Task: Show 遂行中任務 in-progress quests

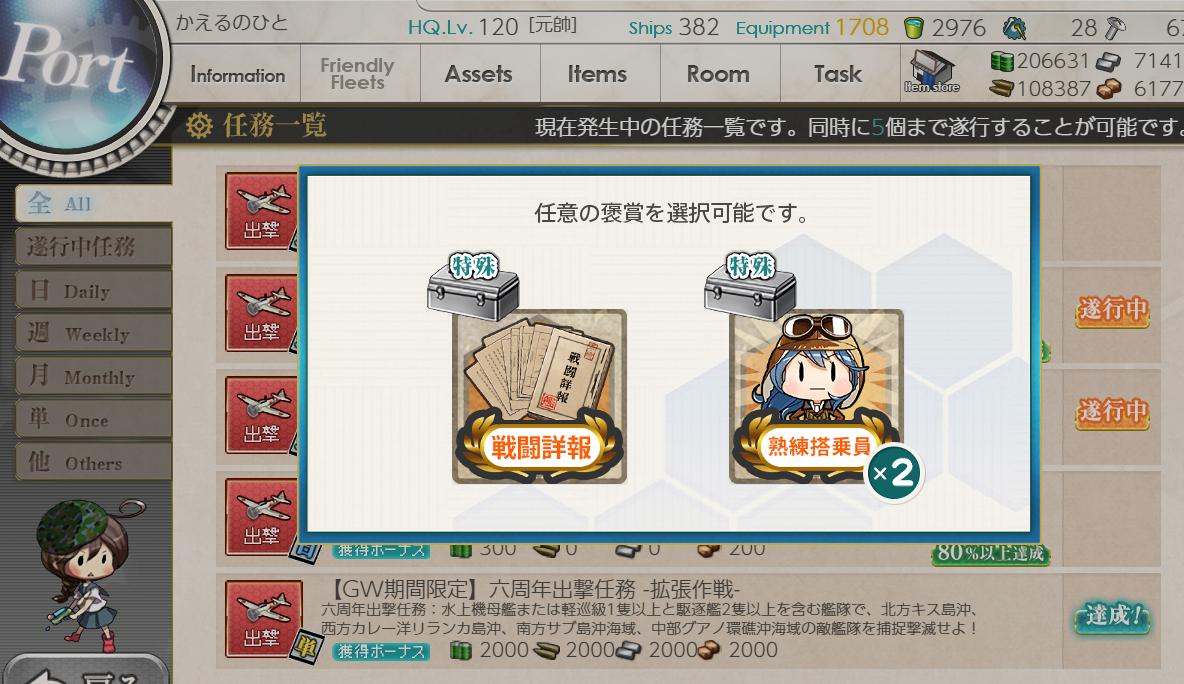Action: coord(94,246)
